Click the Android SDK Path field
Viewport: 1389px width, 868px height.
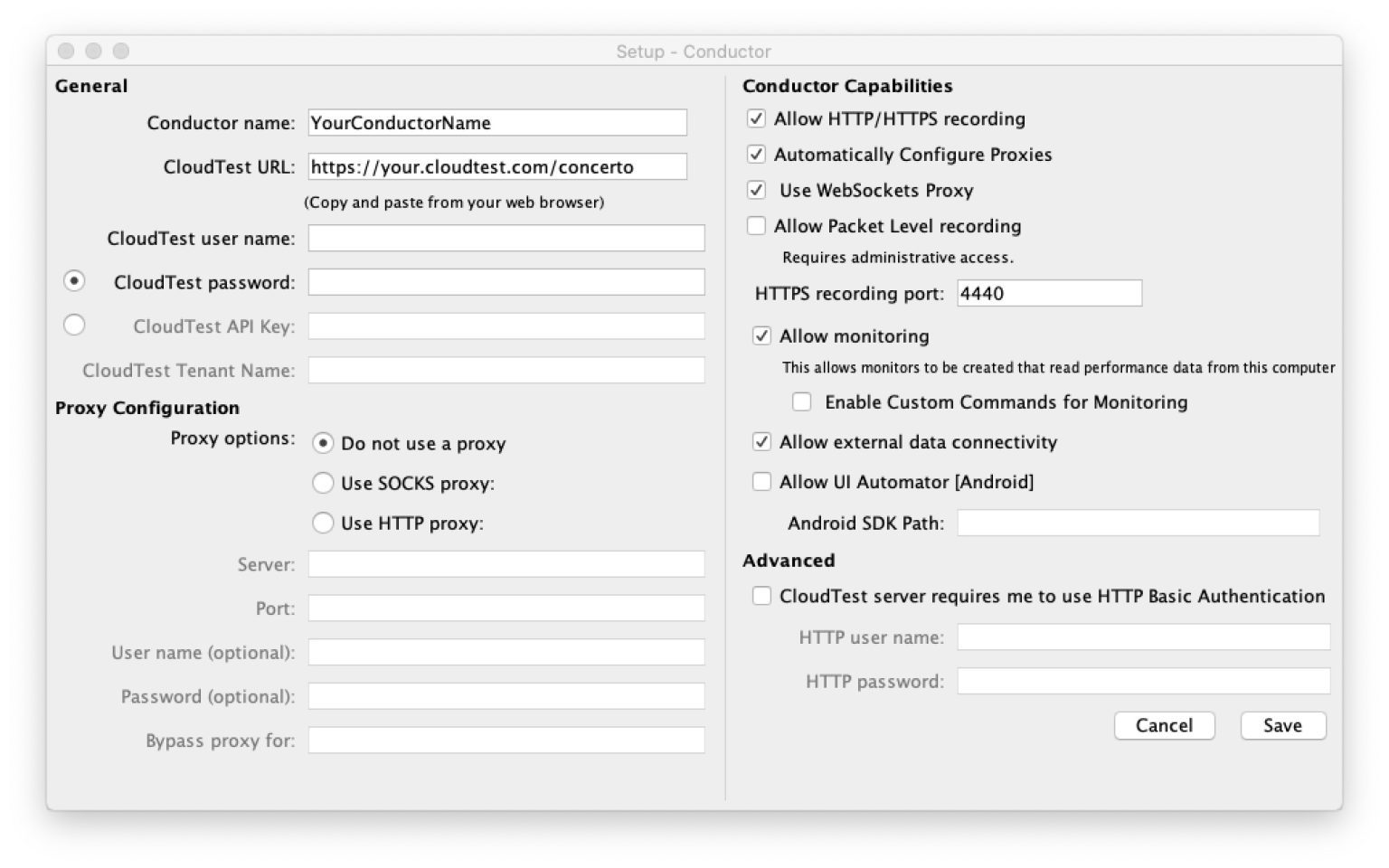(x=1138, y=522)
